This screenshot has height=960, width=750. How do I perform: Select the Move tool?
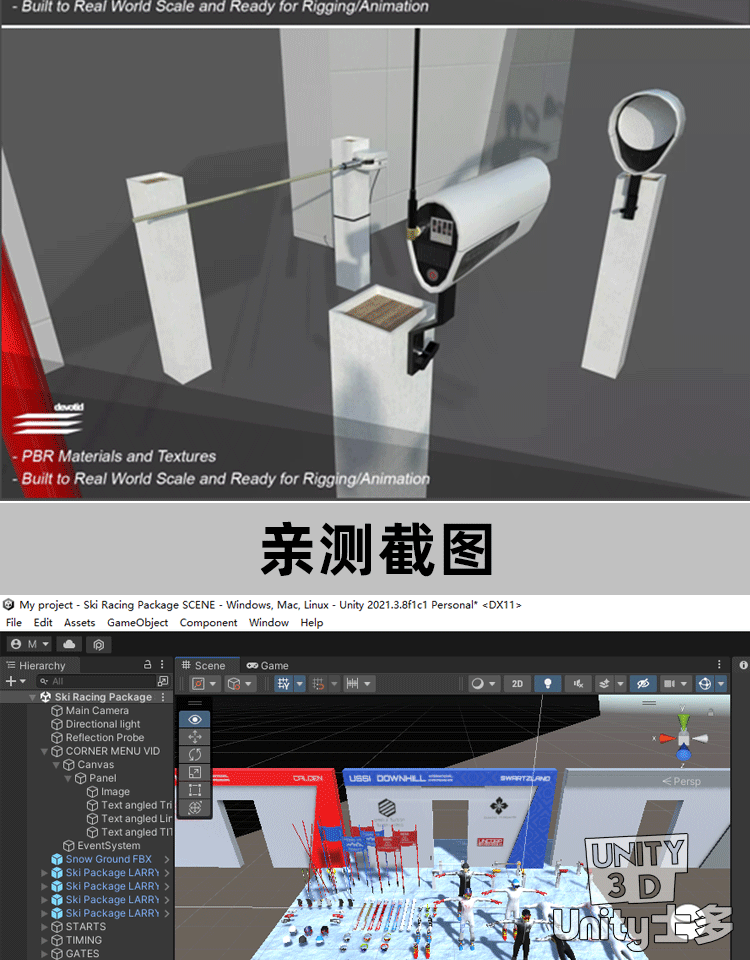click(195, 737)
